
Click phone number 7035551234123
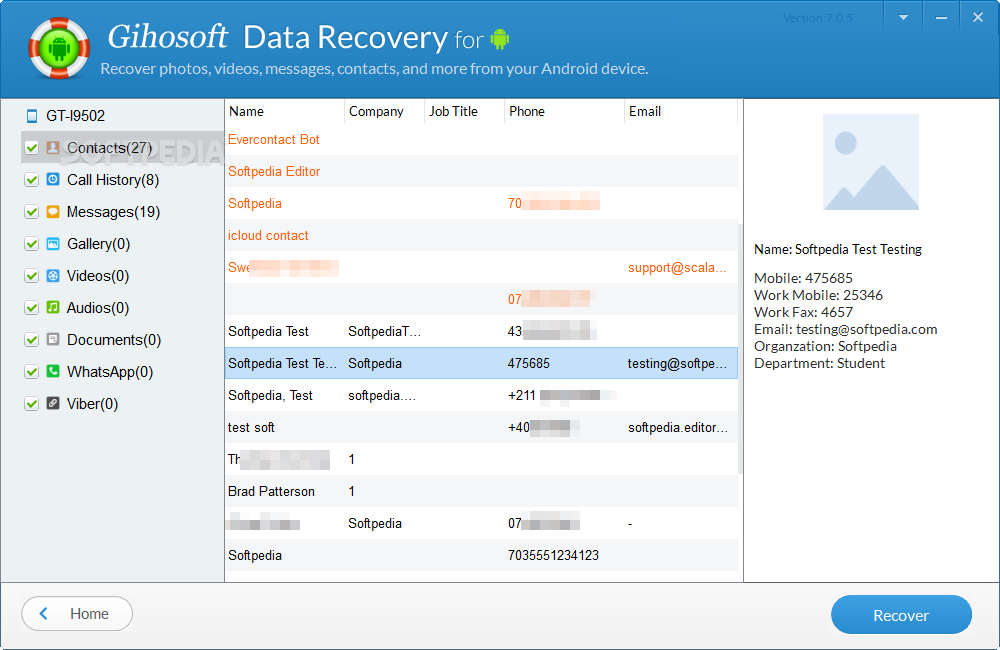[553, 556]
